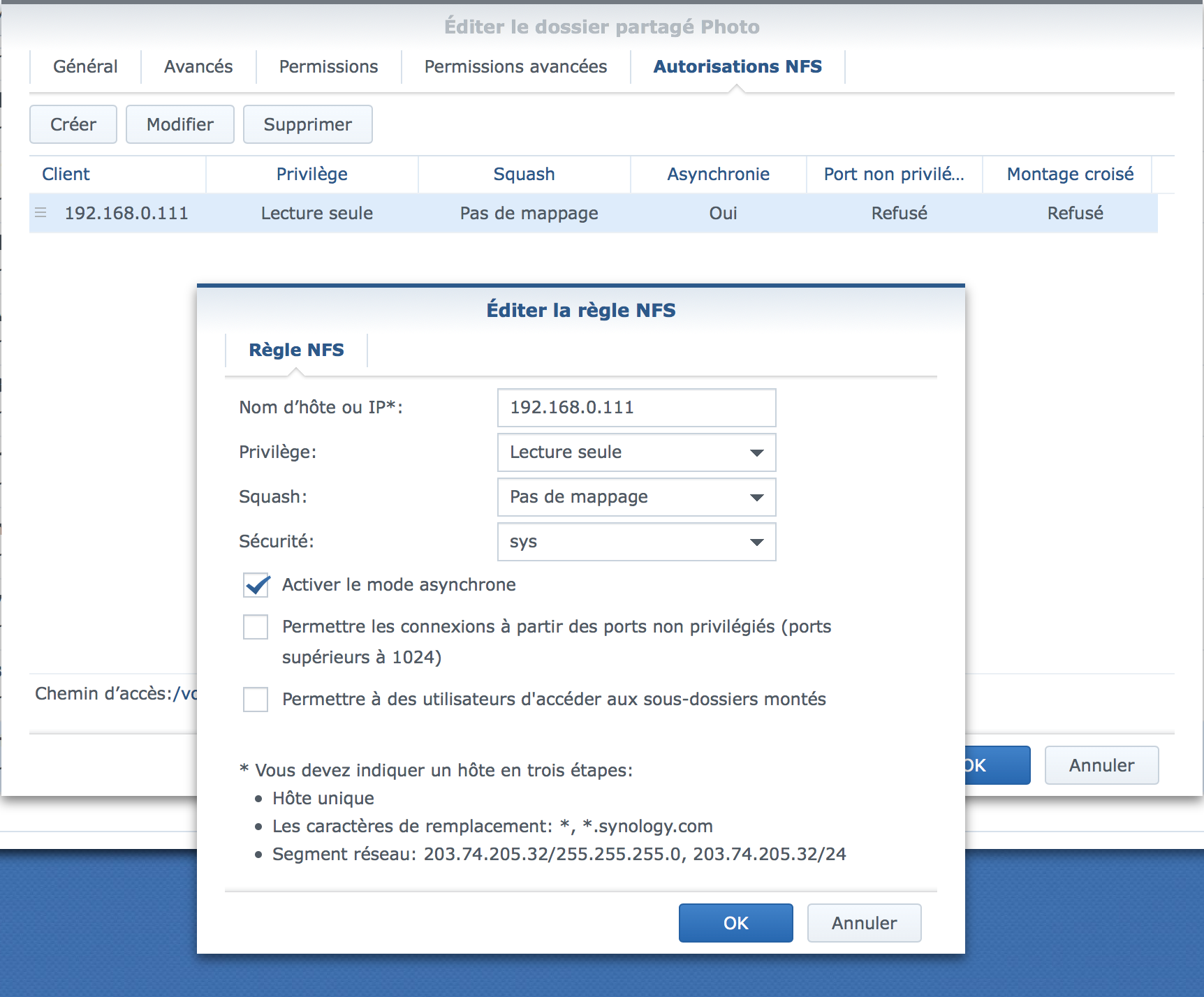
Task: Select the Avancés tab
Action: point(198,67)
